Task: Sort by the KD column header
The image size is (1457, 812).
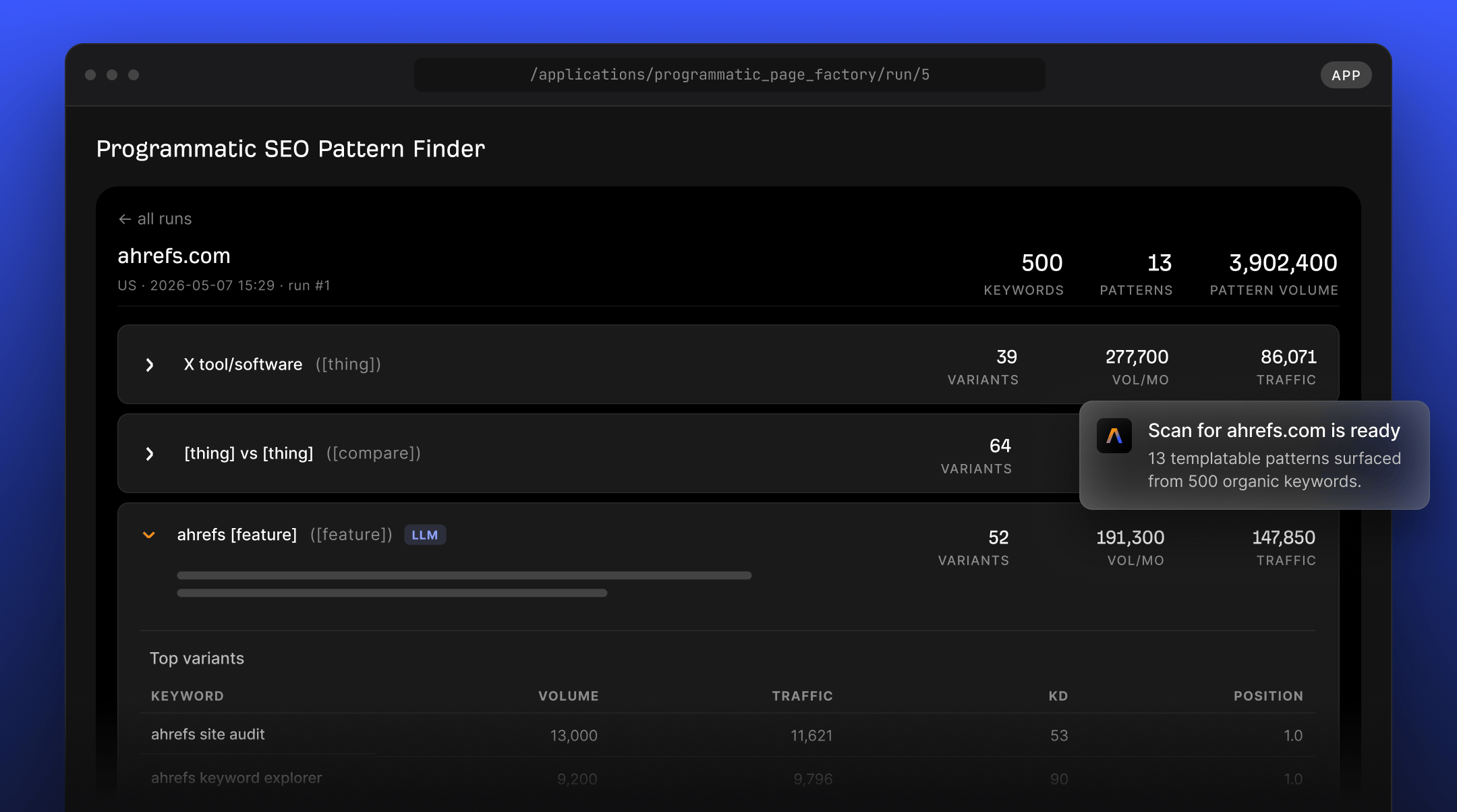Action: click(1058, 696)
